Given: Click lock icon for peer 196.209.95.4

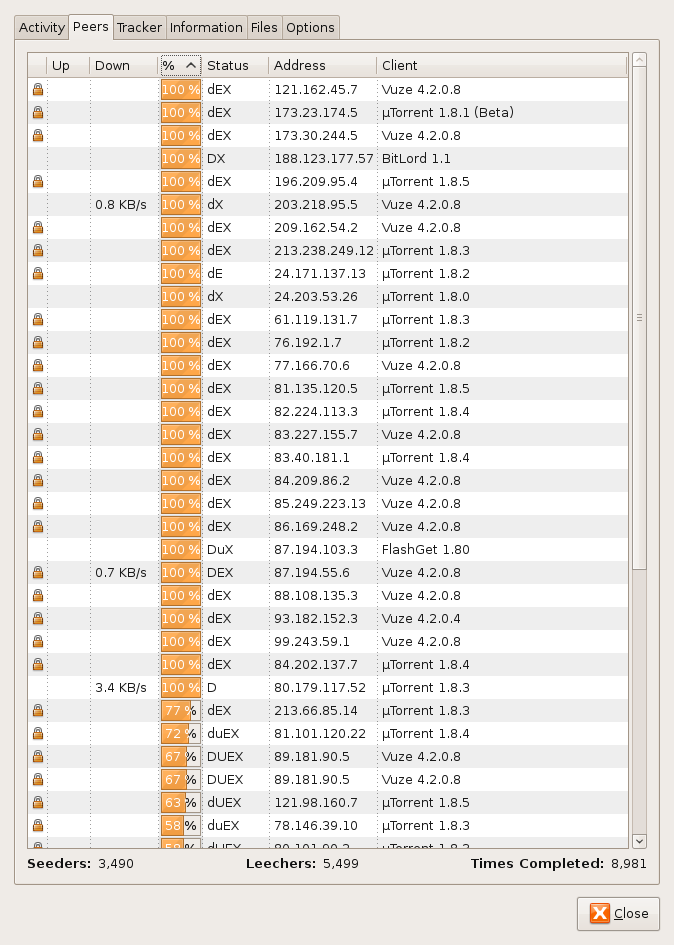Looking at the screenshot, I should [38, 181].
